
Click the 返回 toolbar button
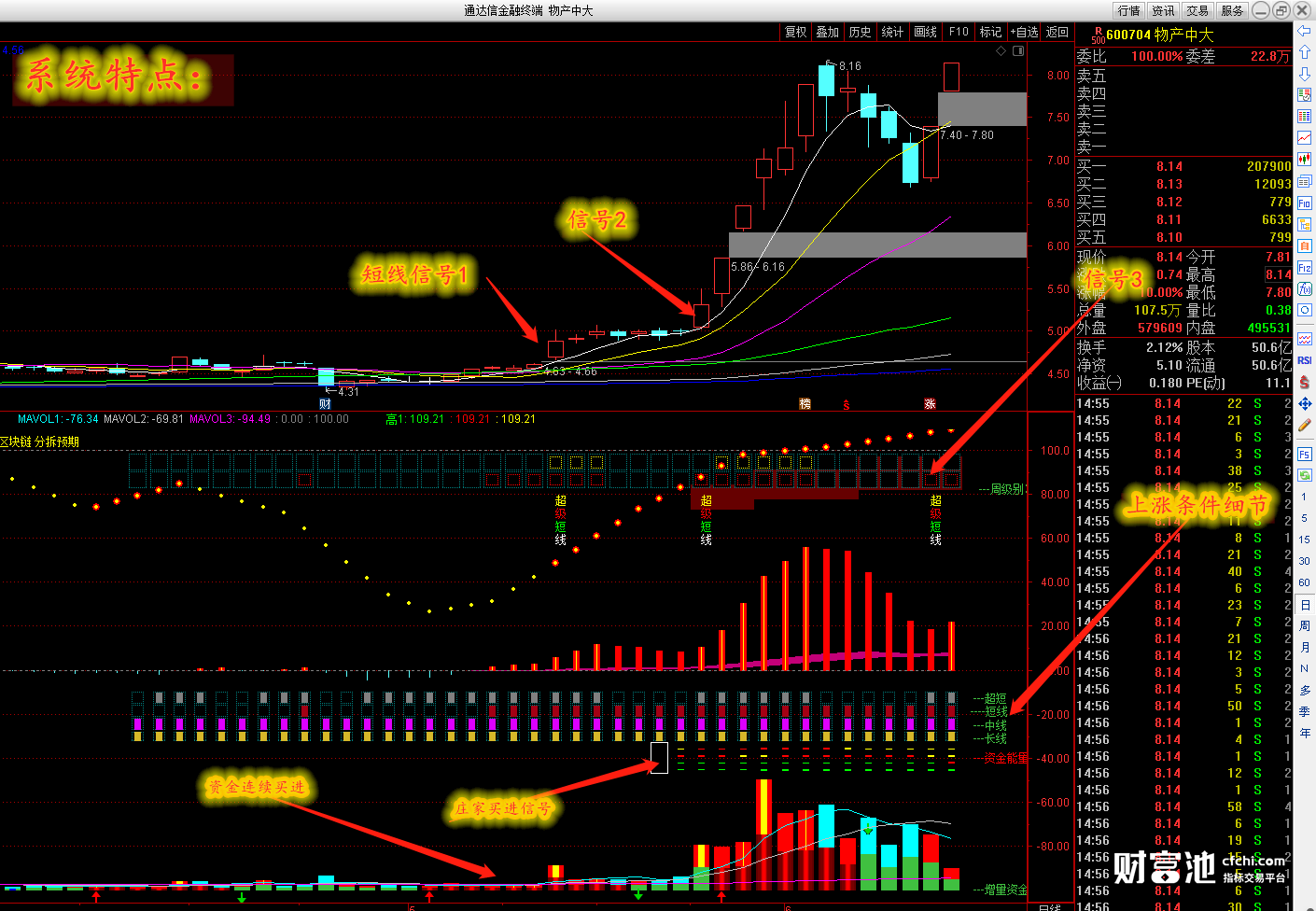1057,32
